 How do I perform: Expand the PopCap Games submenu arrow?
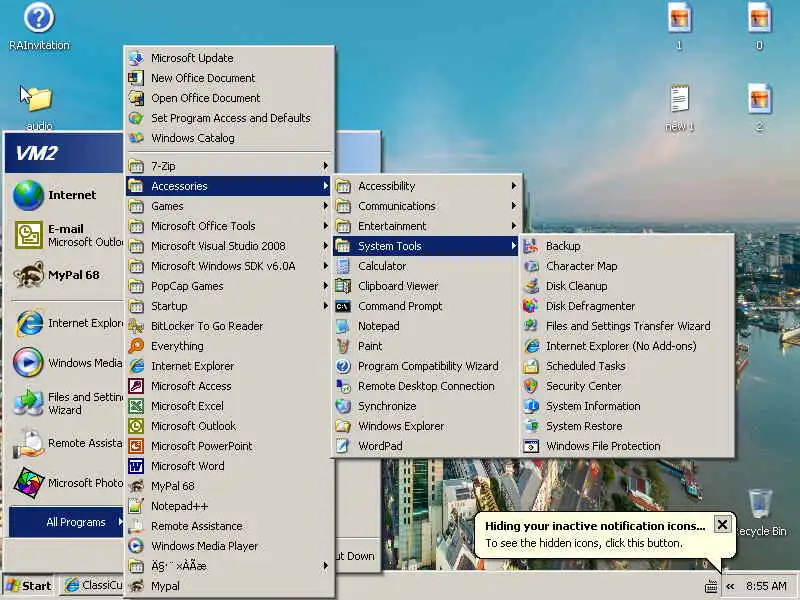click(325, 286)
